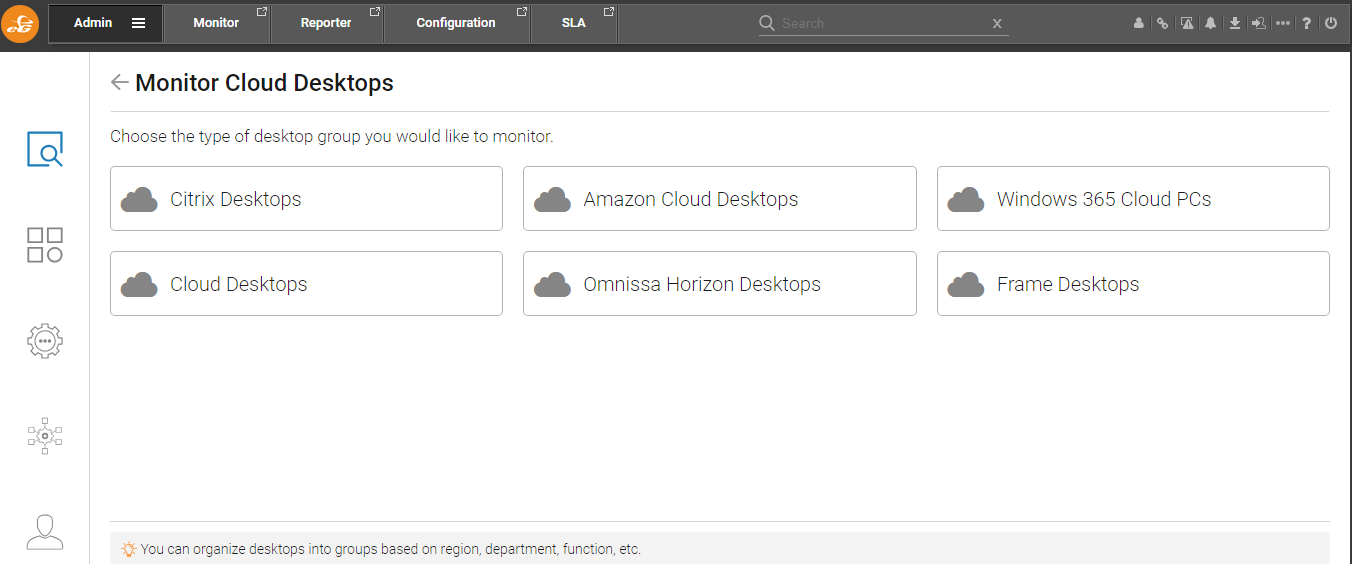Go to the Configuration module

456,23
